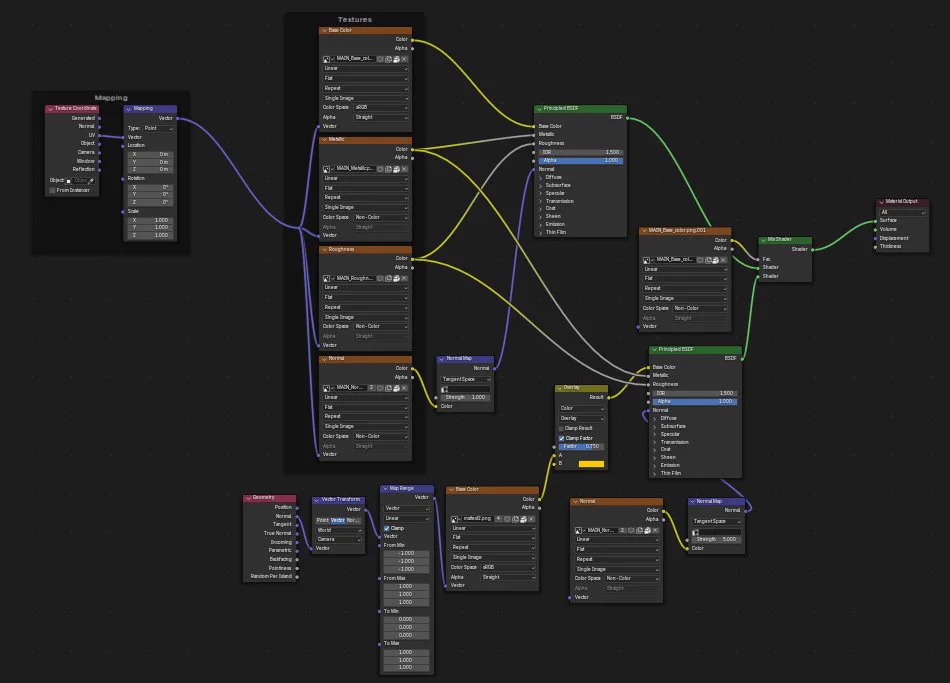Unlink the image in the Metallic texture node
Screen dimensions: 950x683
coord(404,168)
